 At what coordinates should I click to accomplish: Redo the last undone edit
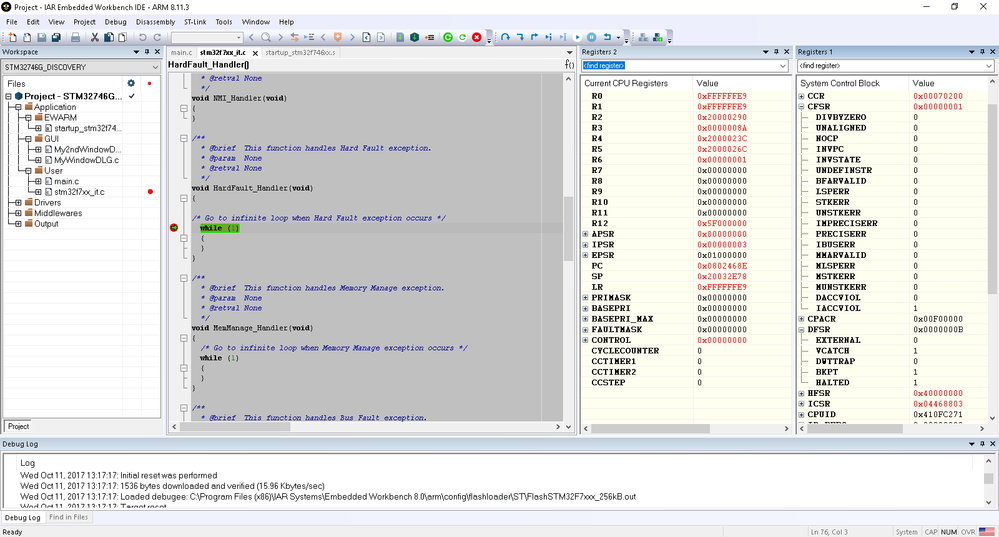pos(157,38)
